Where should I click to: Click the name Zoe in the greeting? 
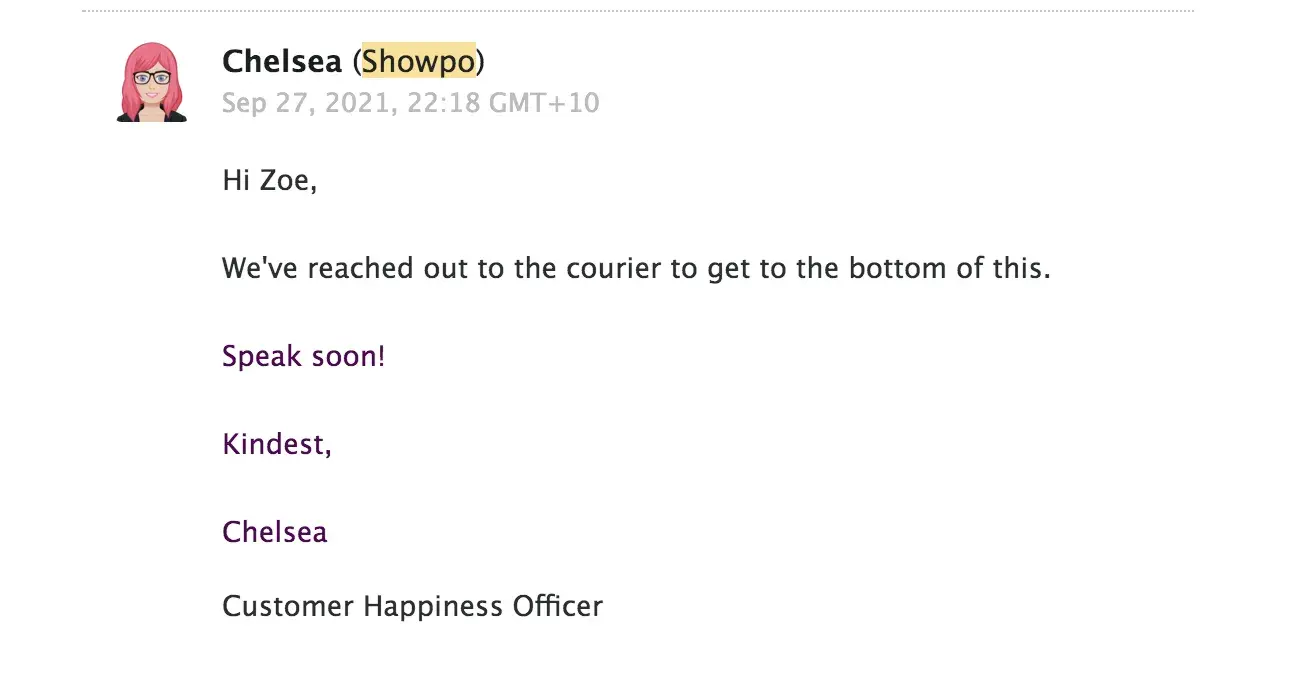pos(285,182)
